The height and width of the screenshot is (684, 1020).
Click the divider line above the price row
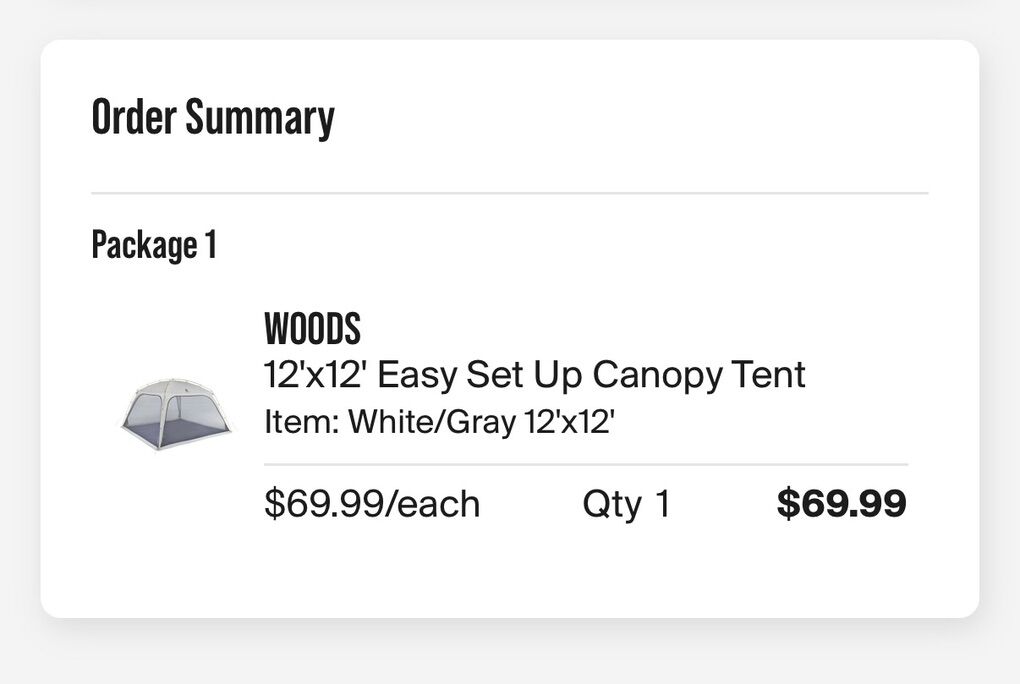point(585,465)
